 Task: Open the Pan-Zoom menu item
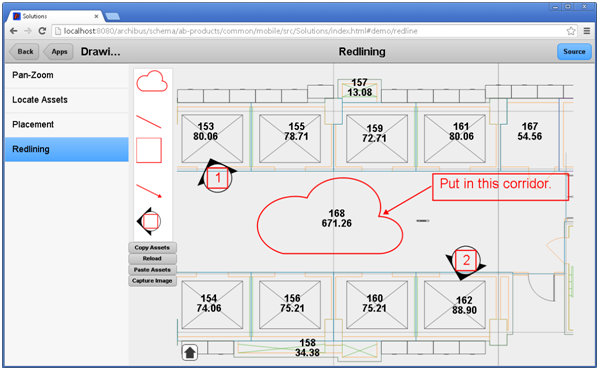(67, 75)
